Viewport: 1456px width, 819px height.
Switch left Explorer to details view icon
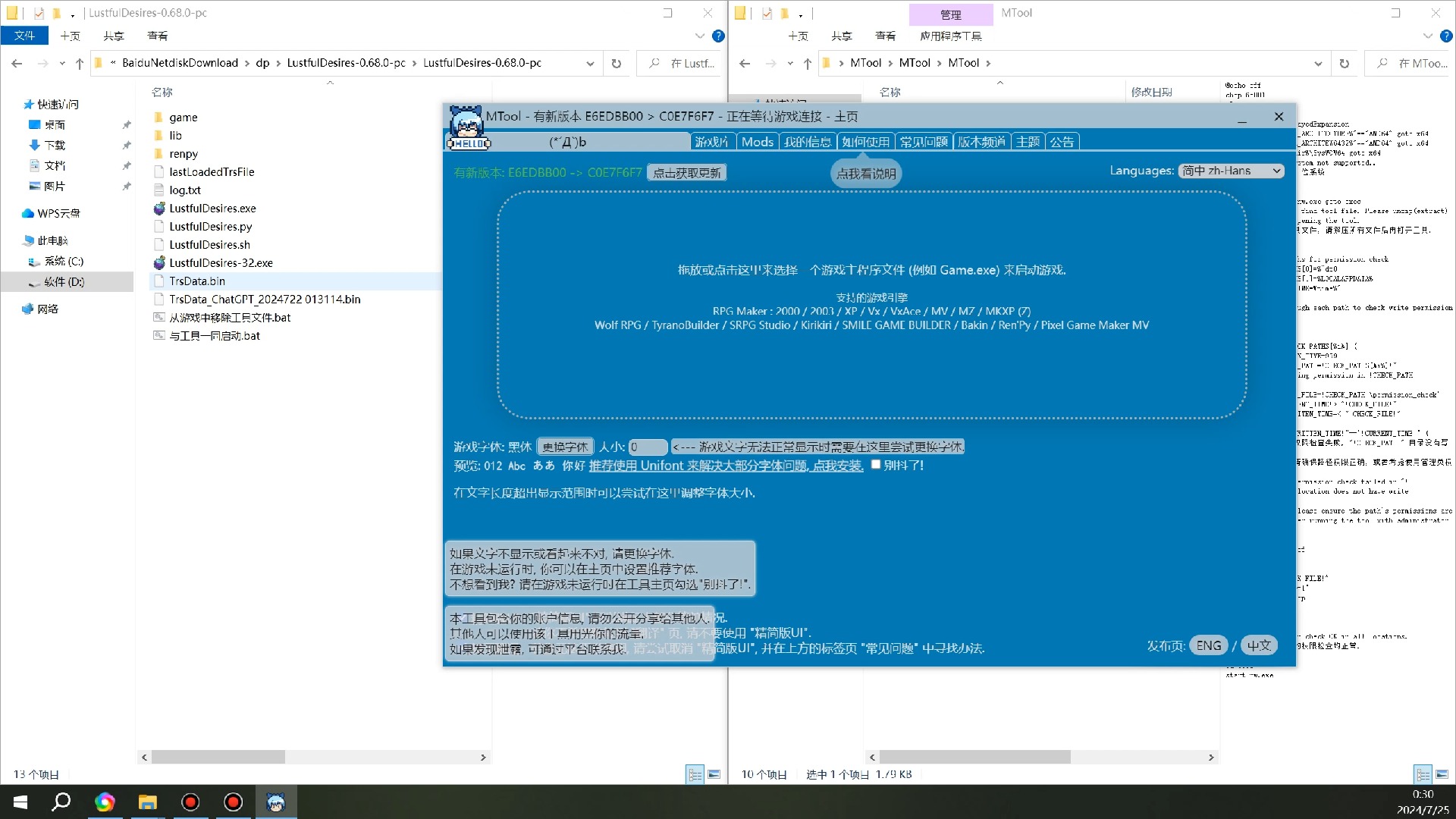[695, 774]
